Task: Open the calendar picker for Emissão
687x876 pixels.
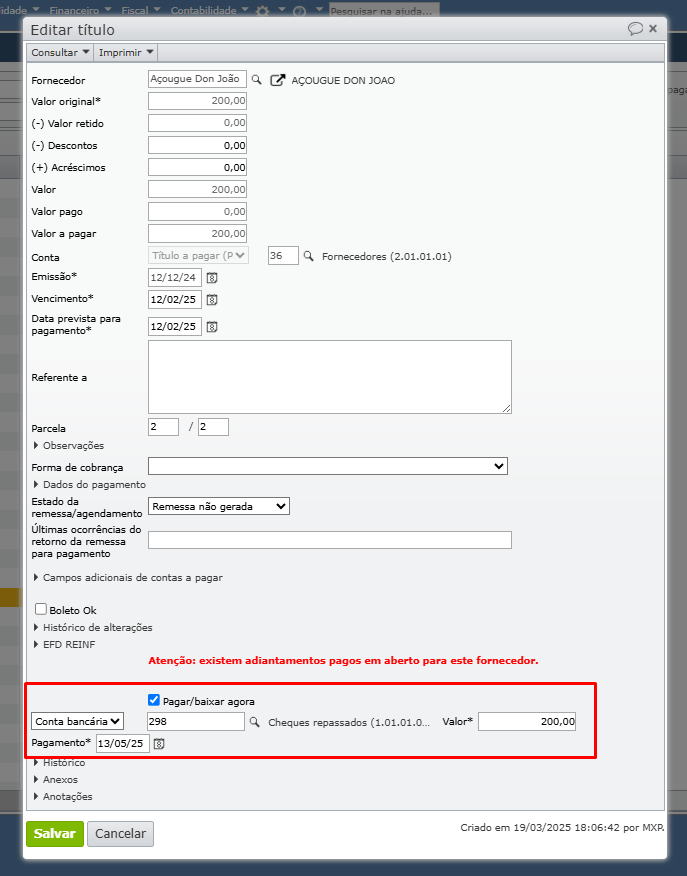Action: 212,278
